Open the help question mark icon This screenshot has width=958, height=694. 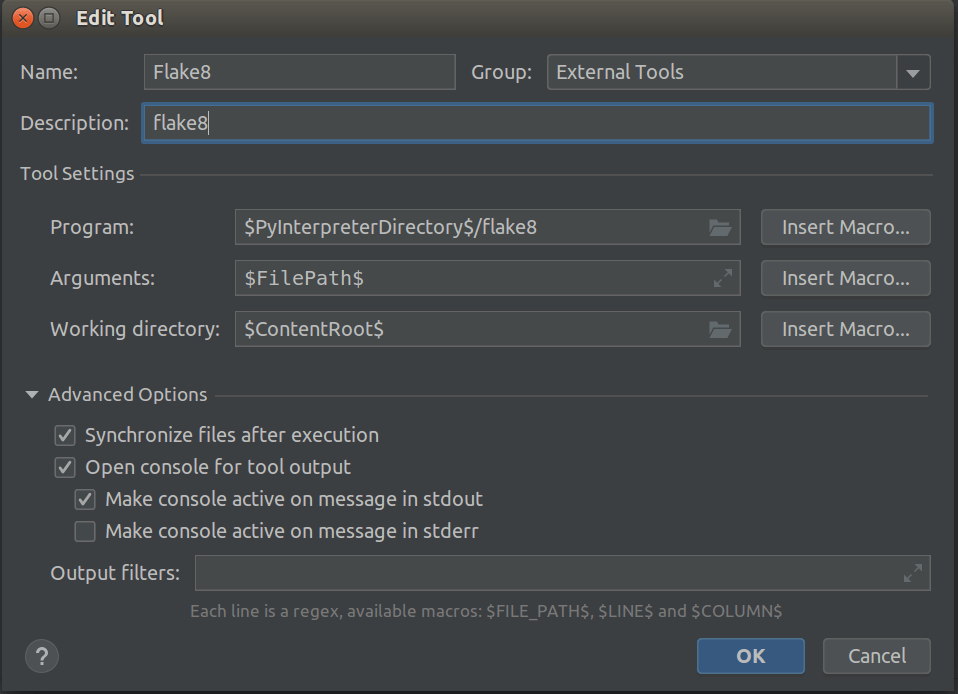pyautogui.click(x=42, y=657)
